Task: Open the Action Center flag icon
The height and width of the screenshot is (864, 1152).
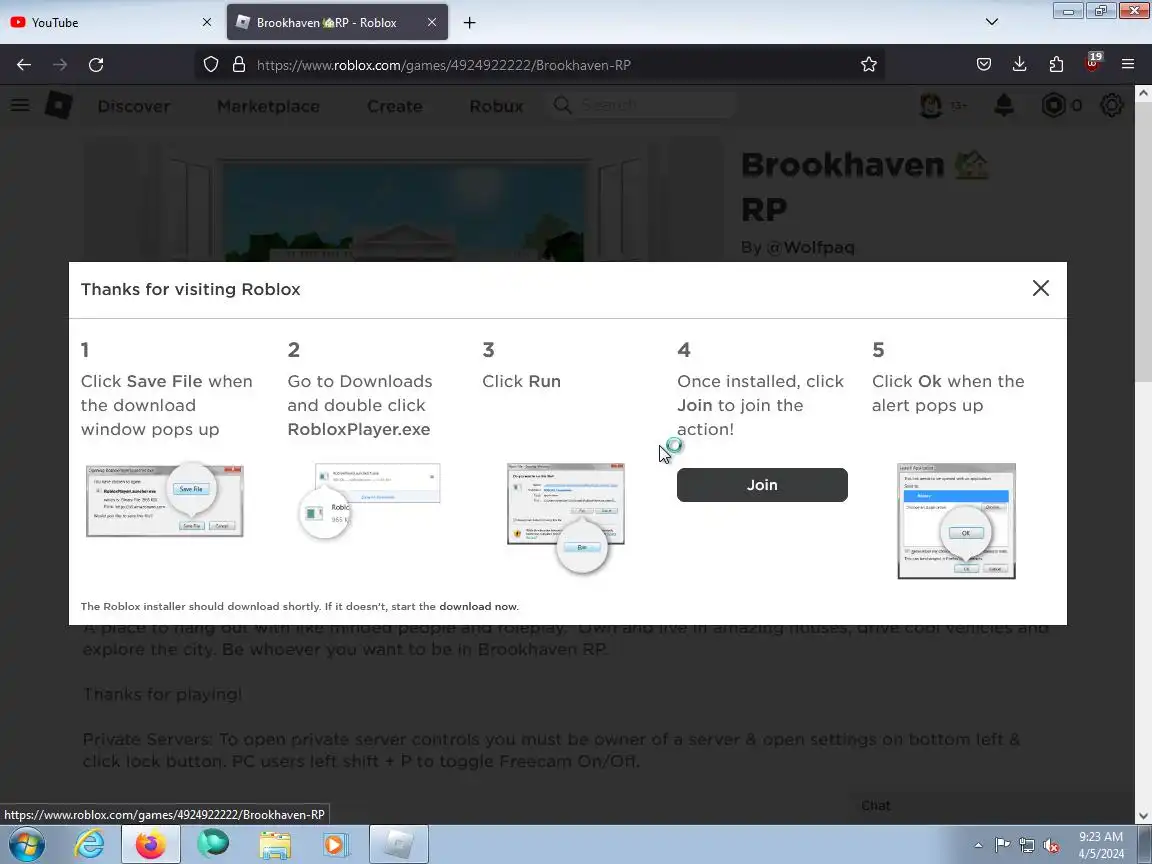Action: pyautogui.click(x=1002, y=845)
